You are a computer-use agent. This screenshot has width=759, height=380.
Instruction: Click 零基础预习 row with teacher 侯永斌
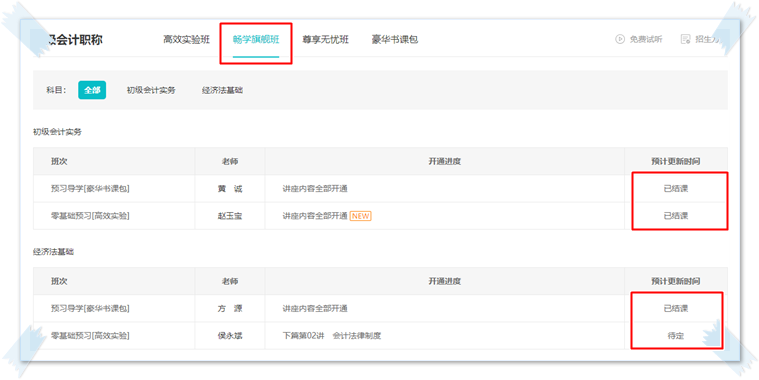point(380,335)
